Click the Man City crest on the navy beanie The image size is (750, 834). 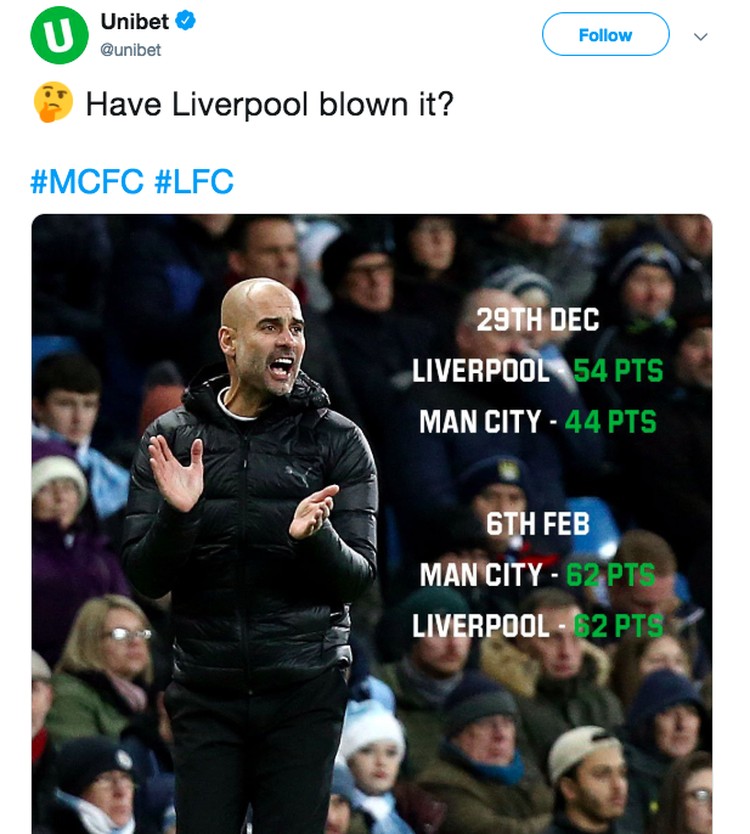pyautogui.click(x=507, y=470)
